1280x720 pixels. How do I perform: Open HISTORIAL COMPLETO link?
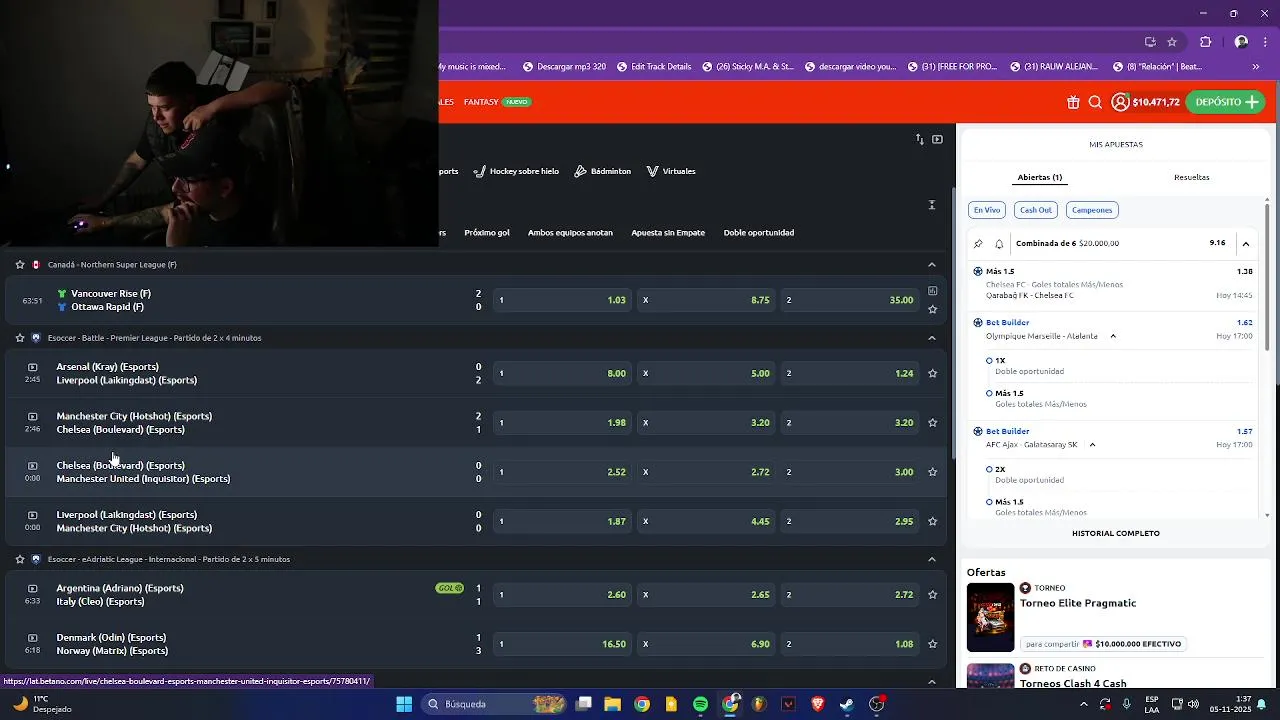1116,533
